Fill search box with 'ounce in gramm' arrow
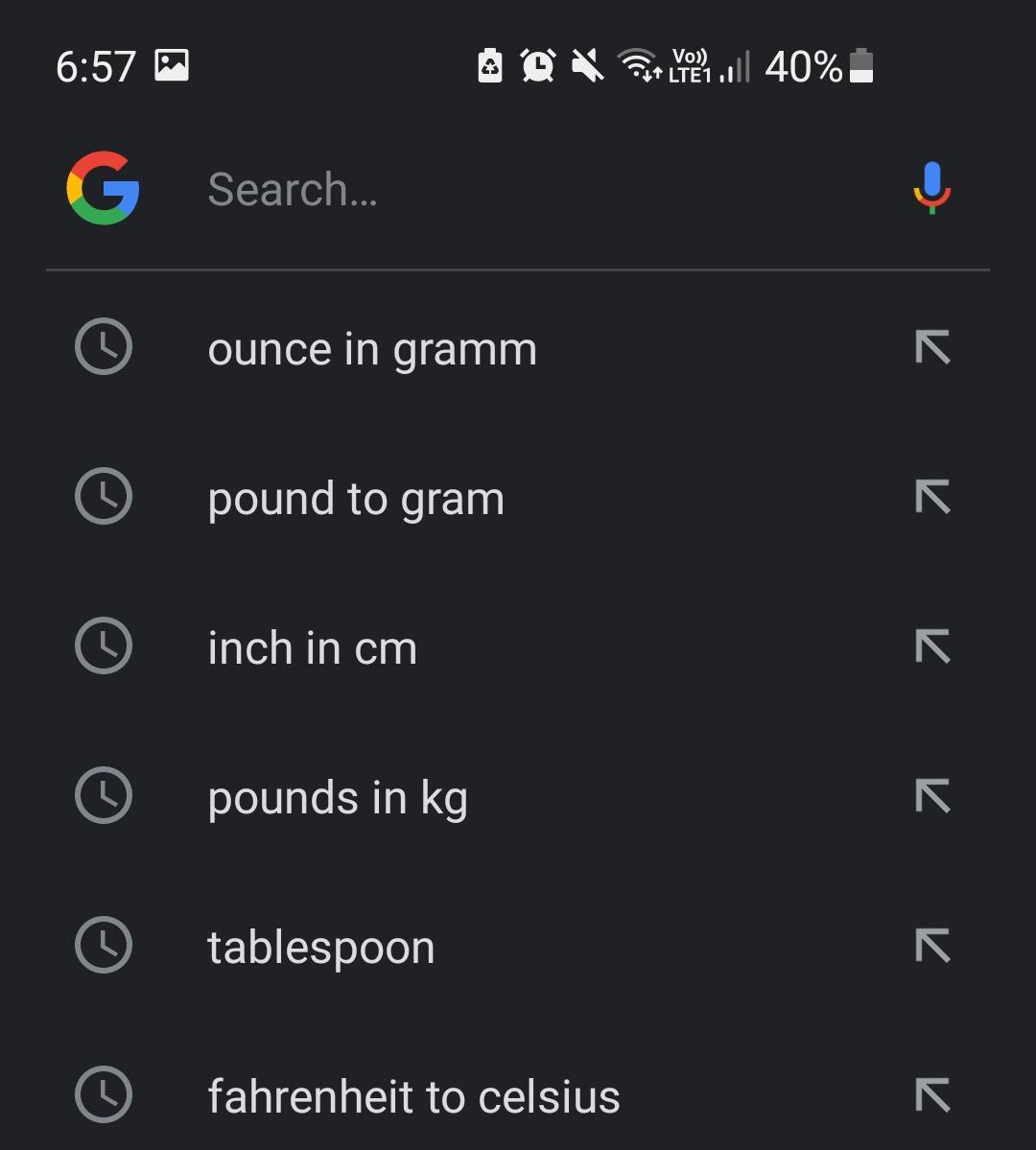Screen dimensions: 1036x1150 pyautogui.click(x=931, y=347)
